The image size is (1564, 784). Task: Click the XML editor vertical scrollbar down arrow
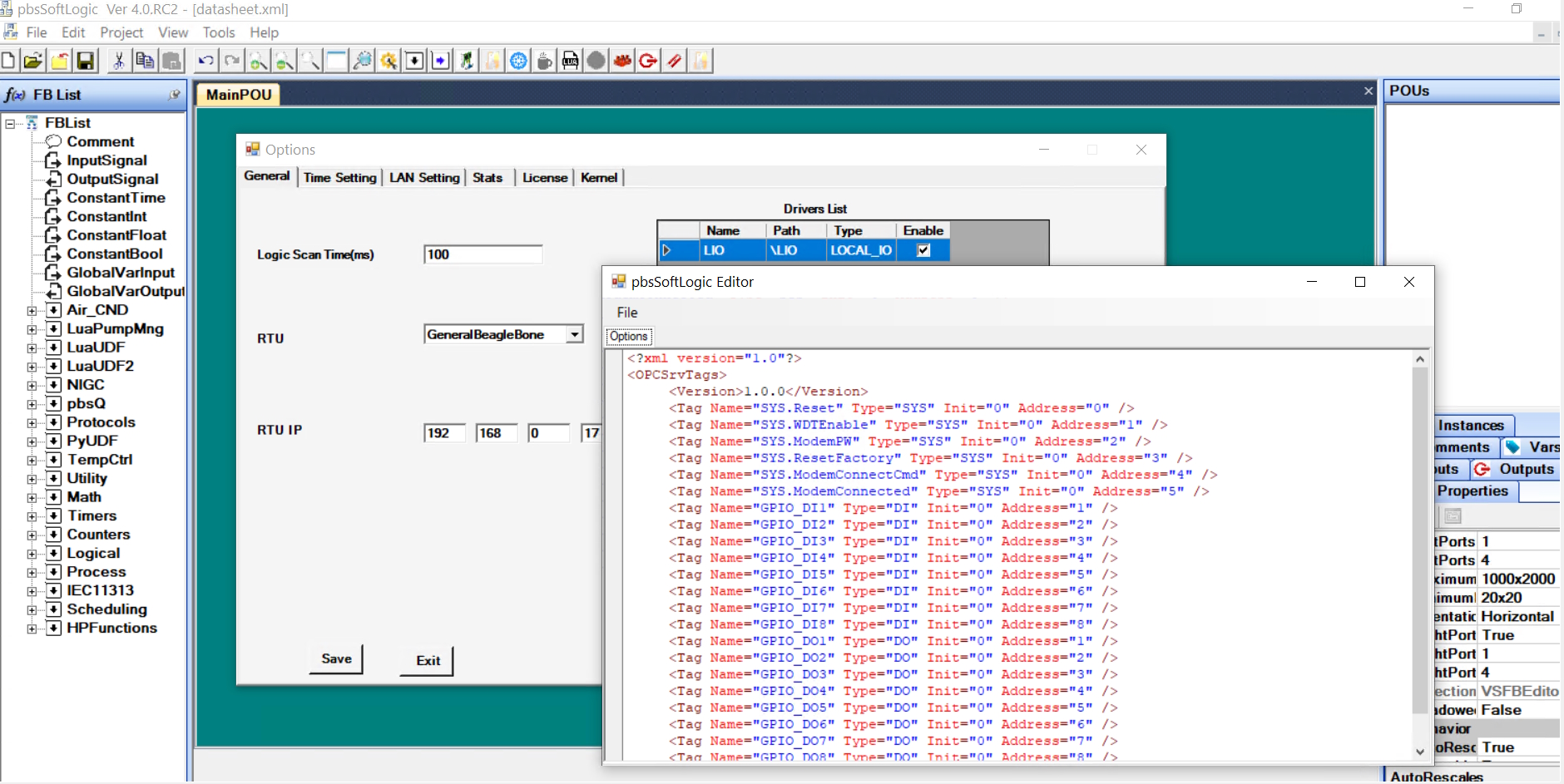(x=1420, y=751)
